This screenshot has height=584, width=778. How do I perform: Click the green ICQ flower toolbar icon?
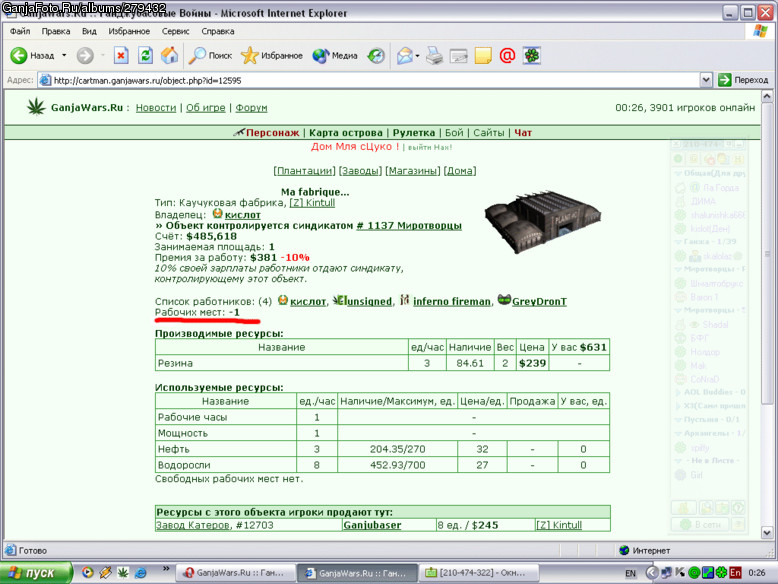pos(531,56)
